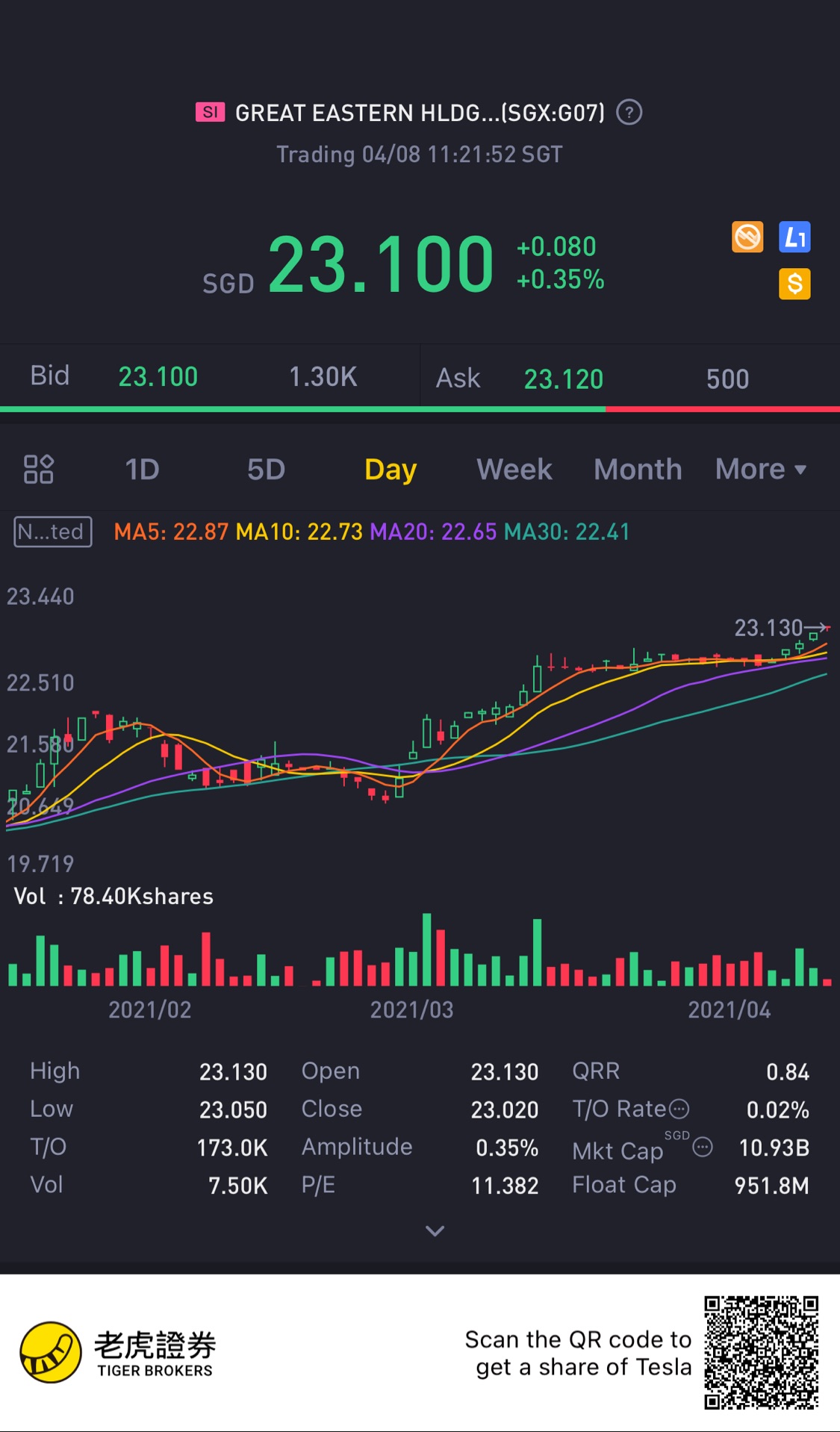Expand more stats with the down chevron

[x=435, y=1230]
